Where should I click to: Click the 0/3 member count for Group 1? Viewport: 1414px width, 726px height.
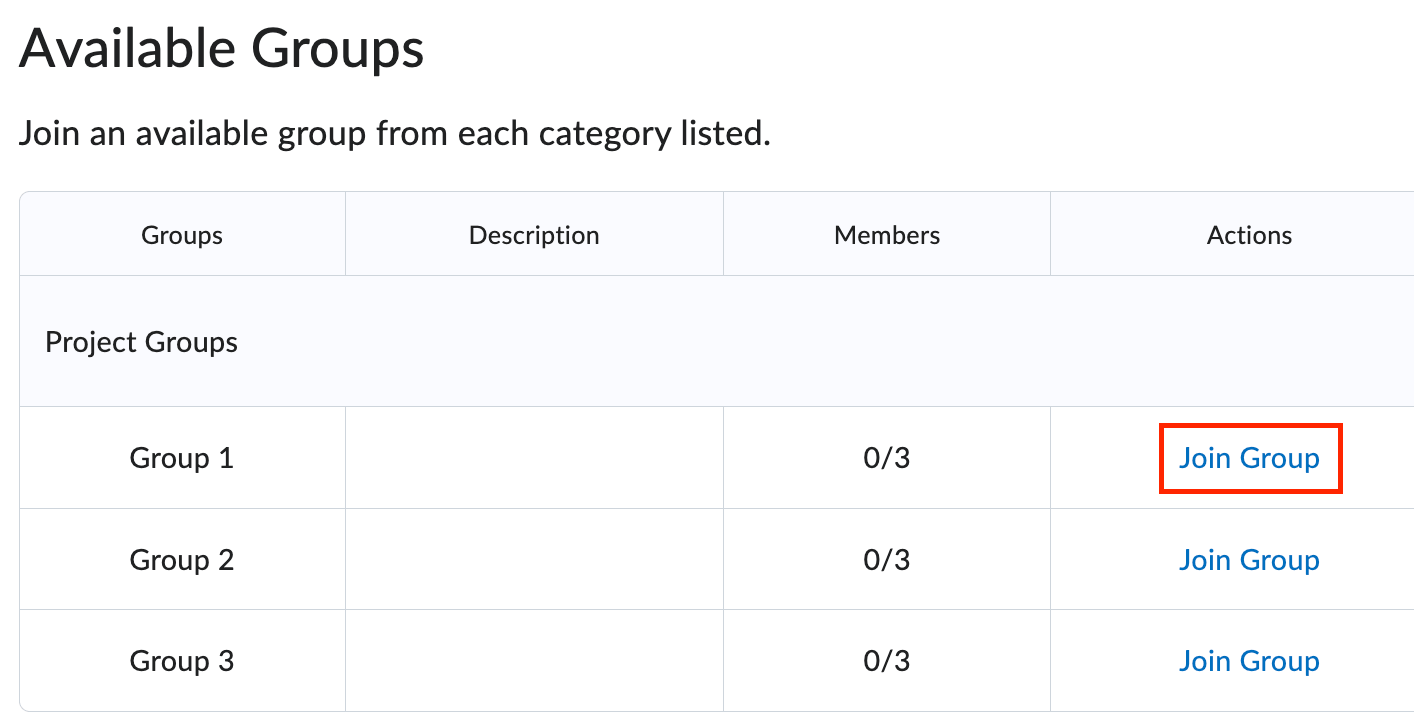886,458
